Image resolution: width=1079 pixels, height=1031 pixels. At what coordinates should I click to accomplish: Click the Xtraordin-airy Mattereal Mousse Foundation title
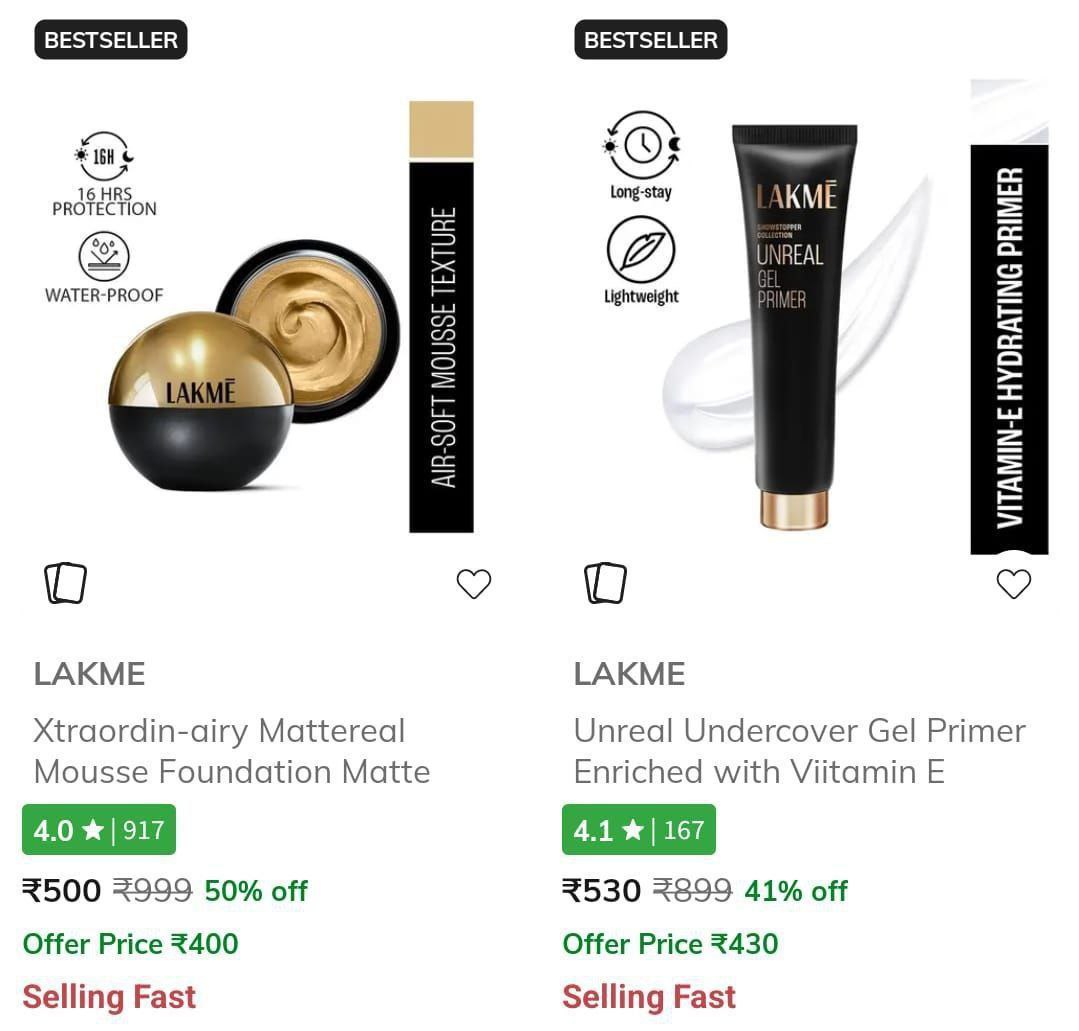[x=232, y=751]
